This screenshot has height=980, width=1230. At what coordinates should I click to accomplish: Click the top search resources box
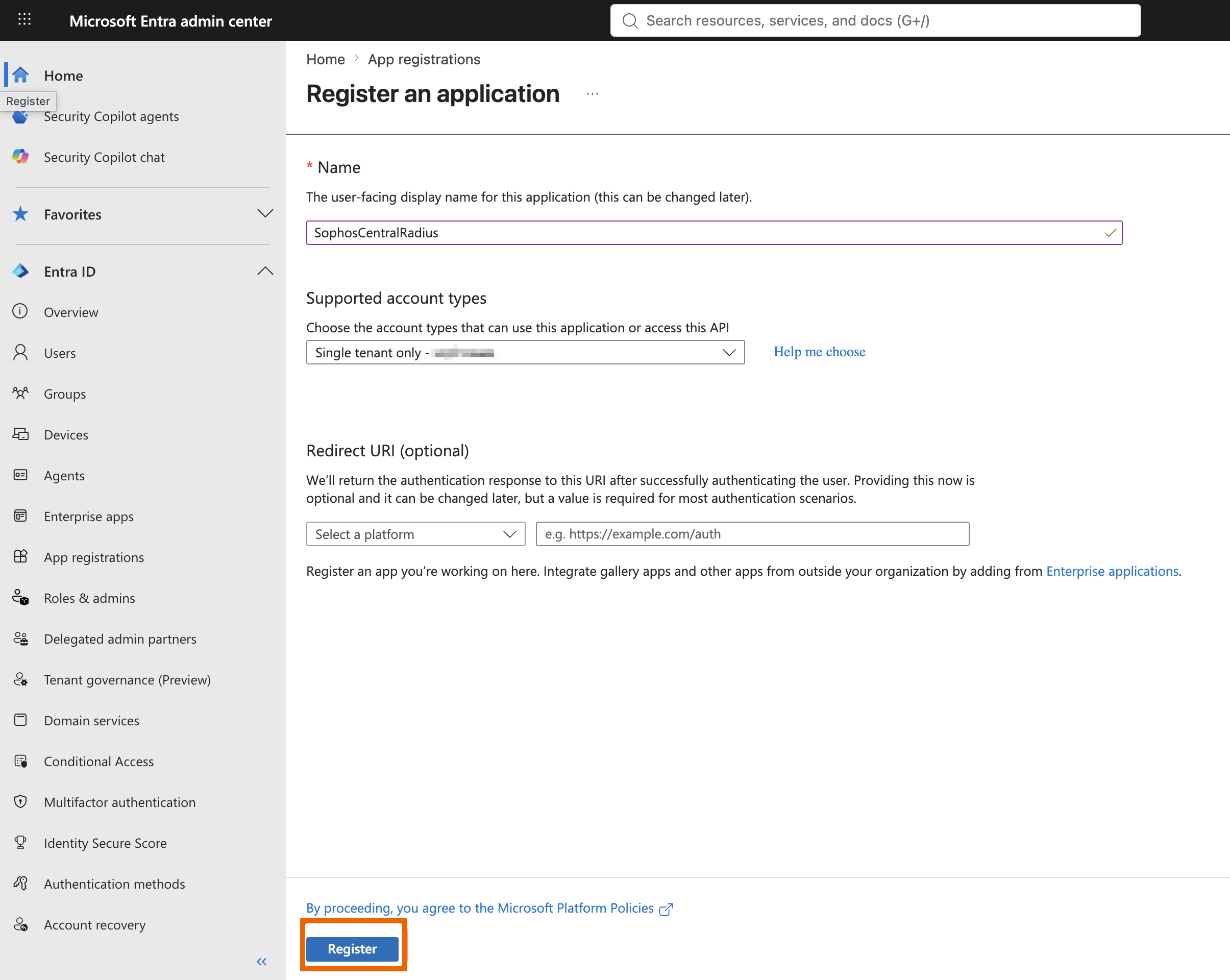coord(875,20)
